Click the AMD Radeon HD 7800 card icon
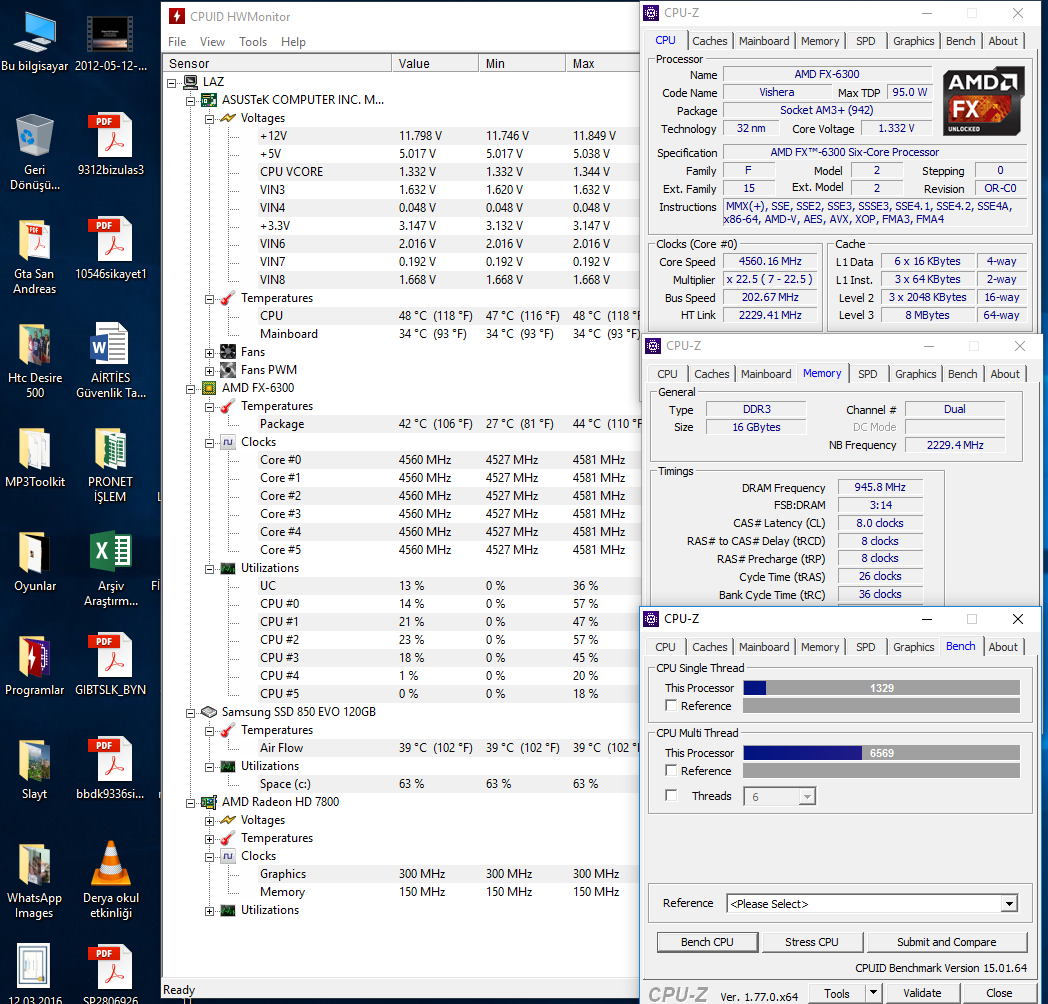 pyautogui.click(x=209, y=801)
